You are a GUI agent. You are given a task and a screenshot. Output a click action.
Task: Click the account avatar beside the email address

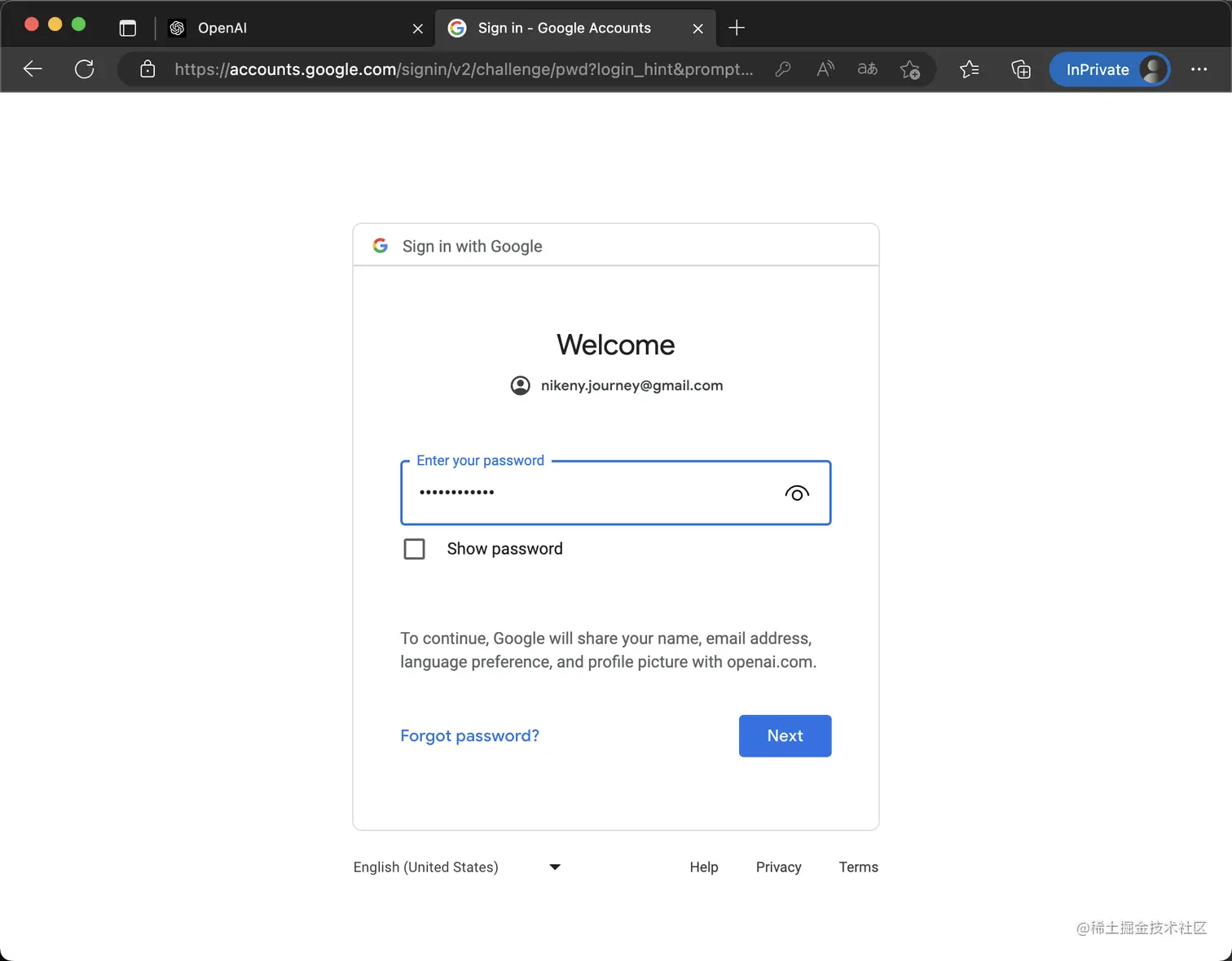[520, 385]
